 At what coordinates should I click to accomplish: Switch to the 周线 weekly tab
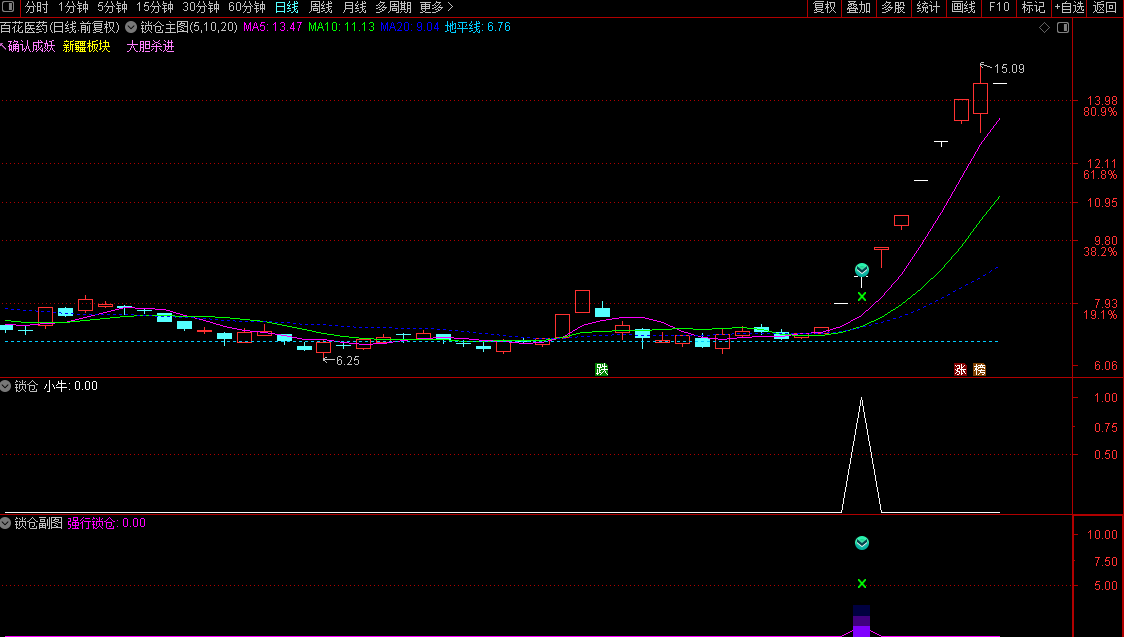[x=320, y=7]
